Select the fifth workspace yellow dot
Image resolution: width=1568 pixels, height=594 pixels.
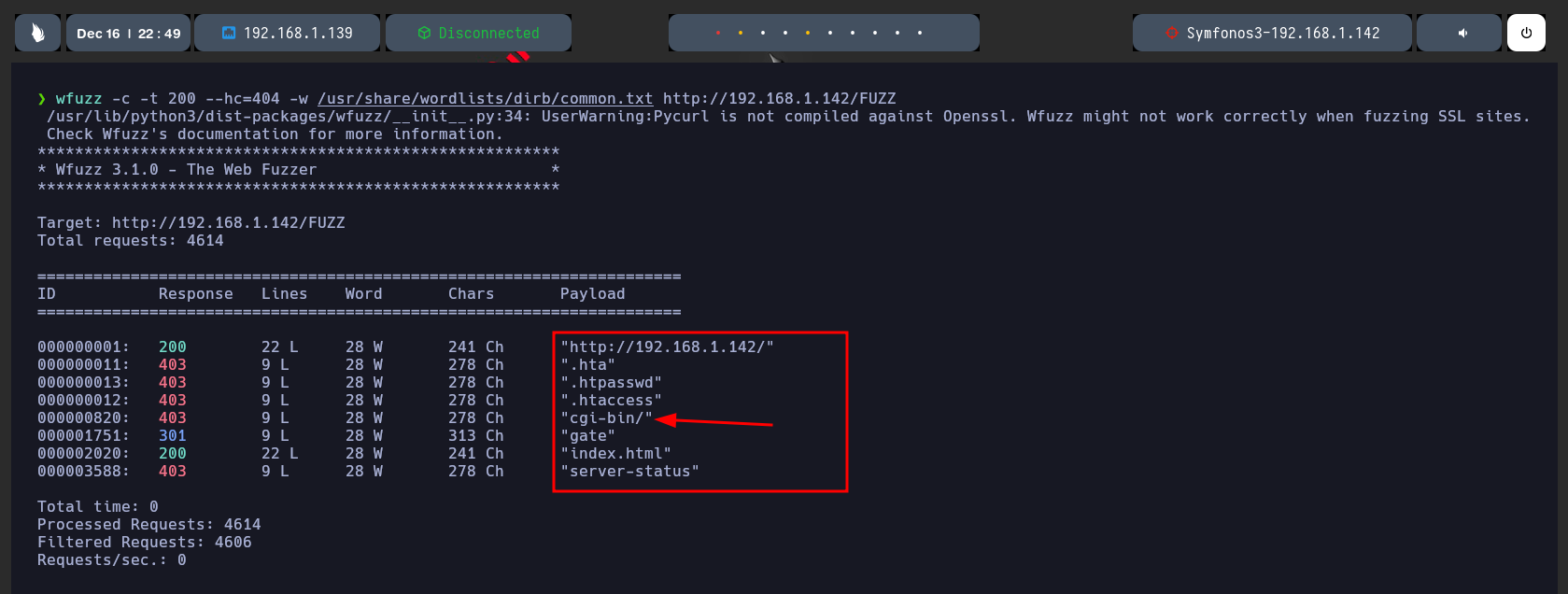(808, 33)
